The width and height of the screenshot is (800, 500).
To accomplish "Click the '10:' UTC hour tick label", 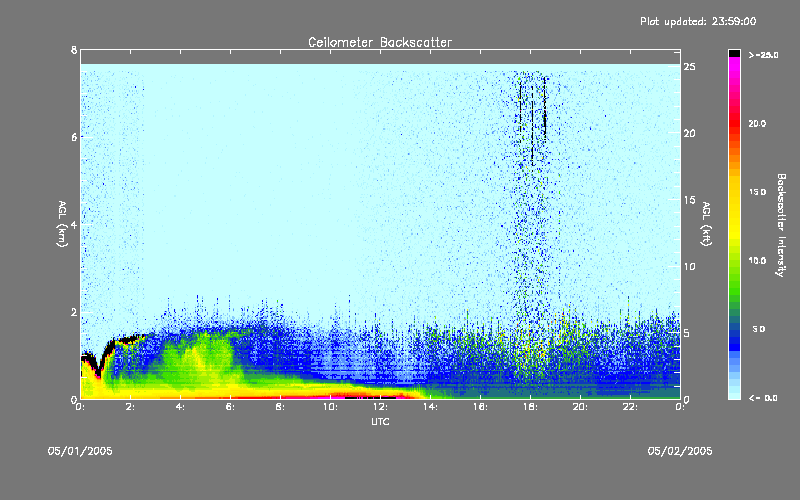I will point(330,407).
